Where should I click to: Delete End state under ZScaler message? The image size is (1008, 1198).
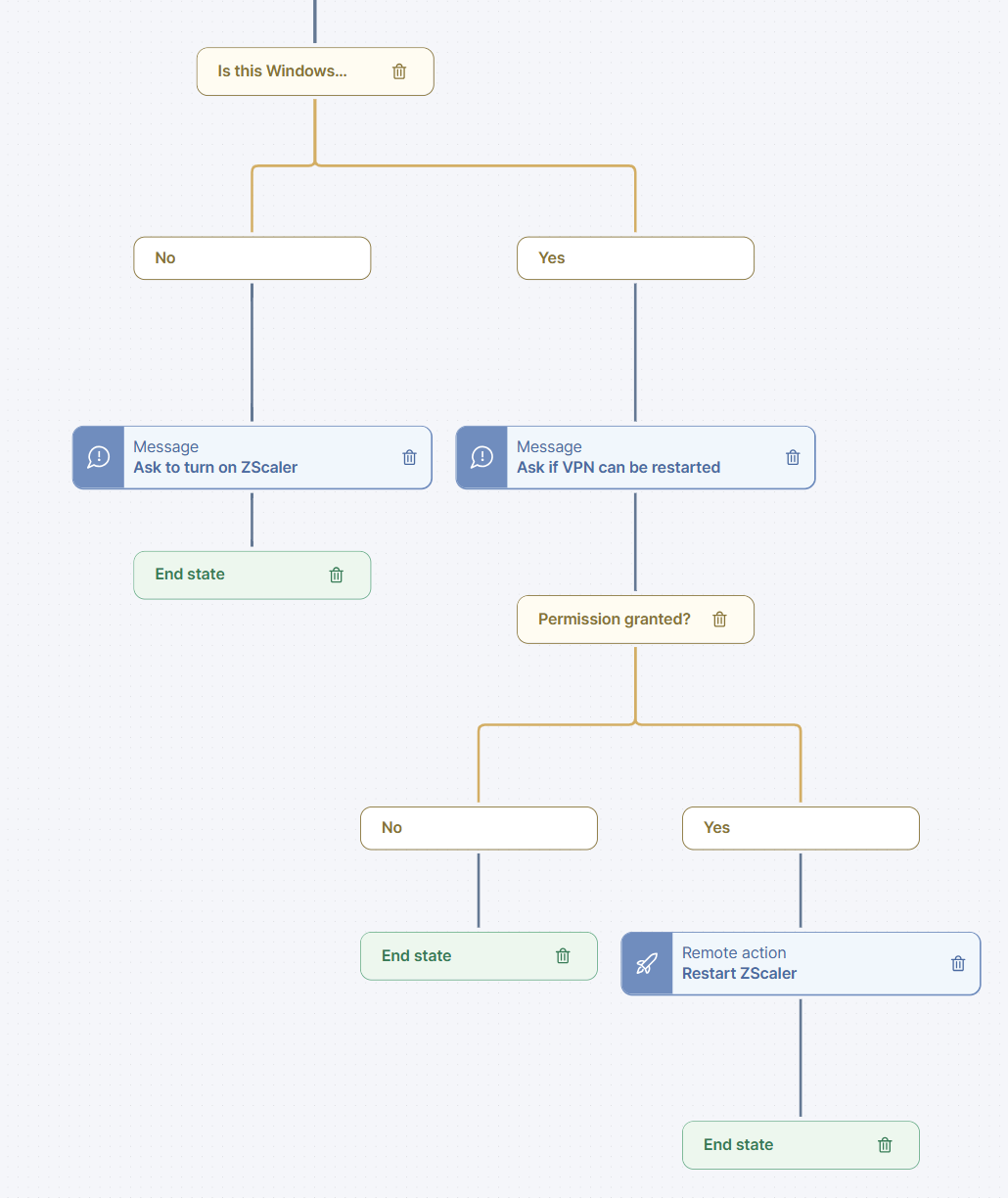337,575
